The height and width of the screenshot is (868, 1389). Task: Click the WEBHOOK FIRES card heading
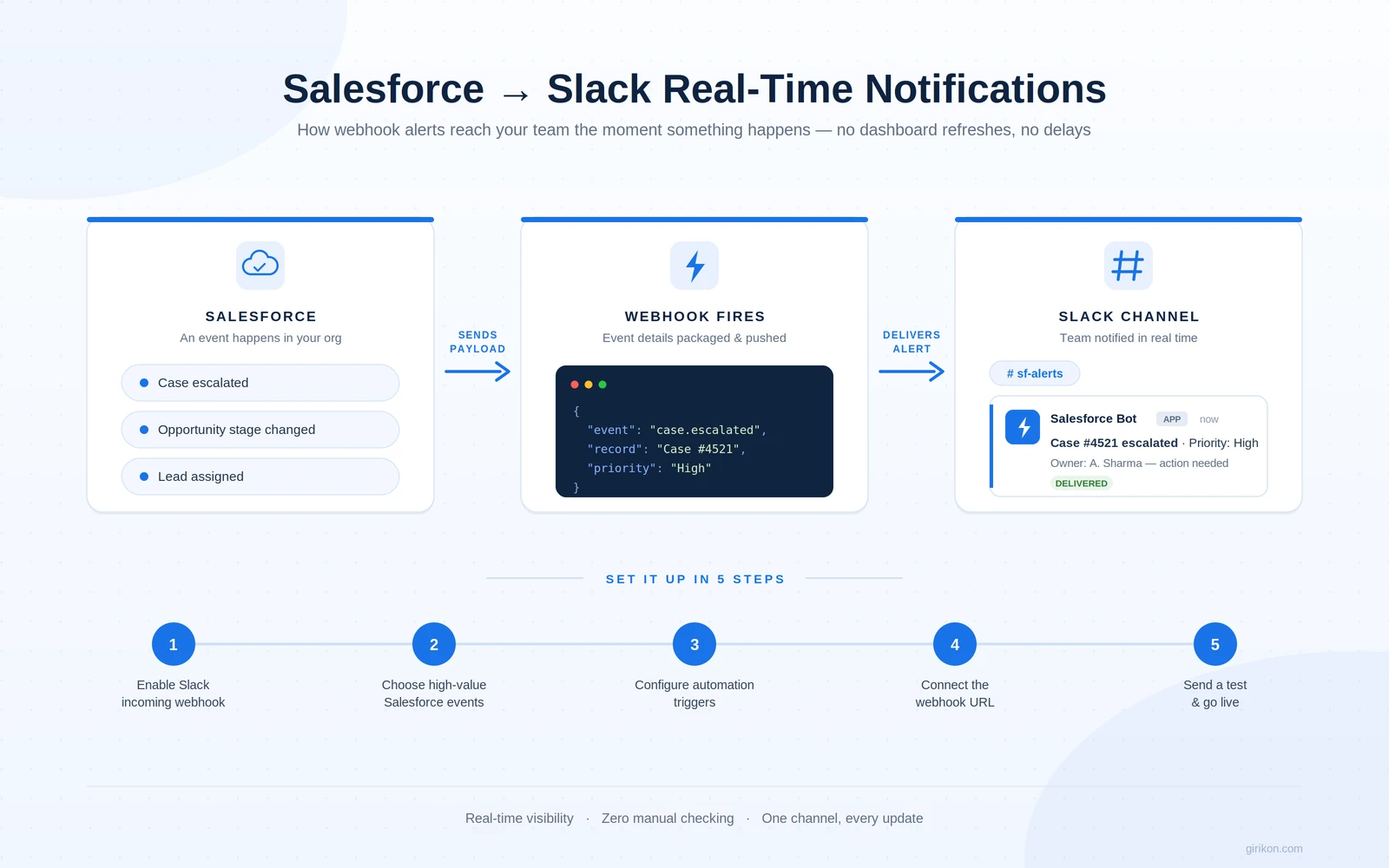pos(694,317)
